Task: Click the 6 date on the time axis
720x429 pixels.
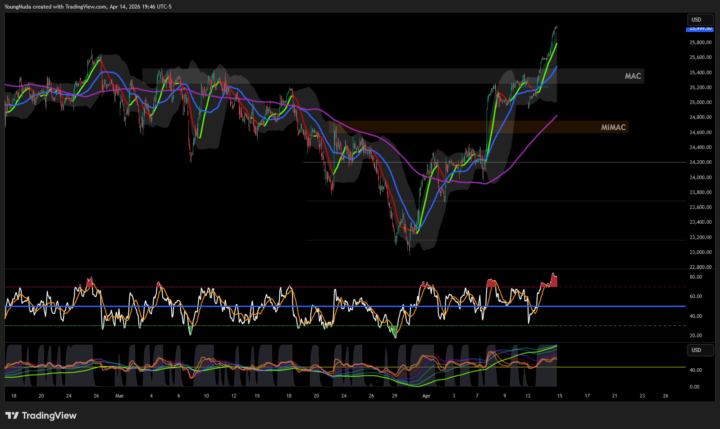Action: (x=179, y=395)
